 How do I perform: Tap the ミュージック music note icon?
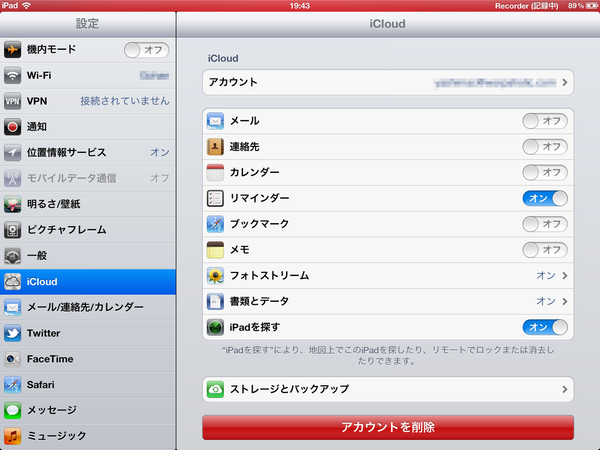click(x=12, y=436)
